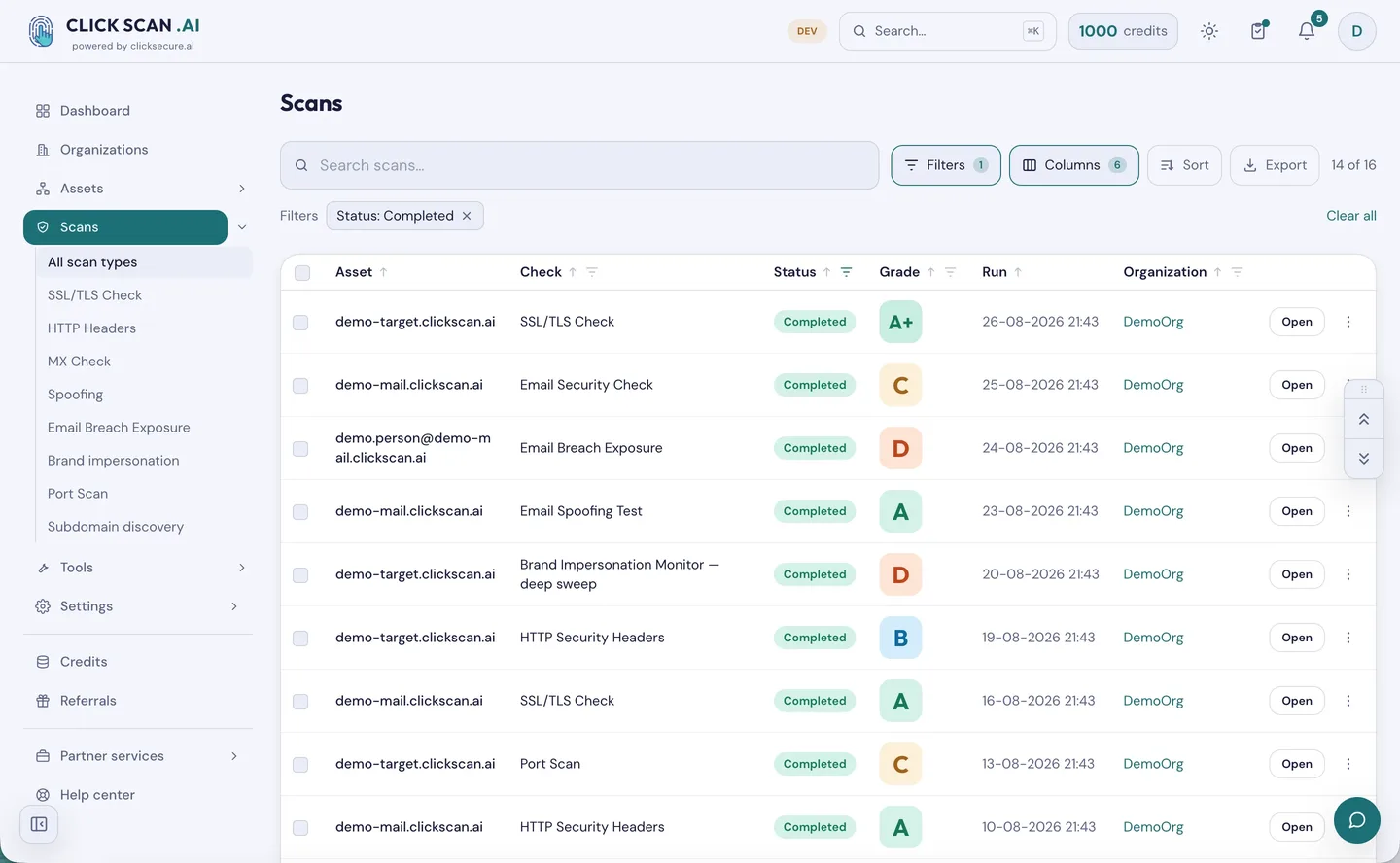Image resolution: width=1400 pixels, height=863 pixels.
Task: Sort by Grade column arrow
Action: click(x=930, y=272)
